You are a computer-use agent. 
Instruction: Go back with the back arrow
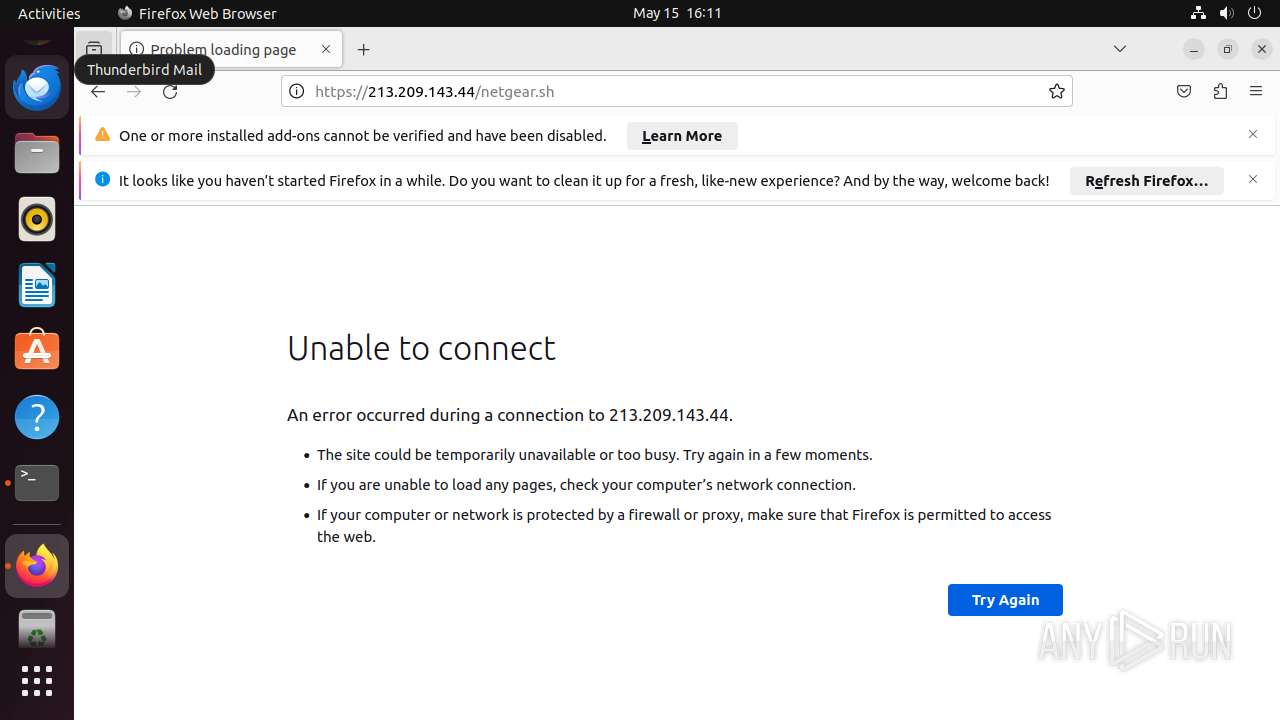coord(98,91)
